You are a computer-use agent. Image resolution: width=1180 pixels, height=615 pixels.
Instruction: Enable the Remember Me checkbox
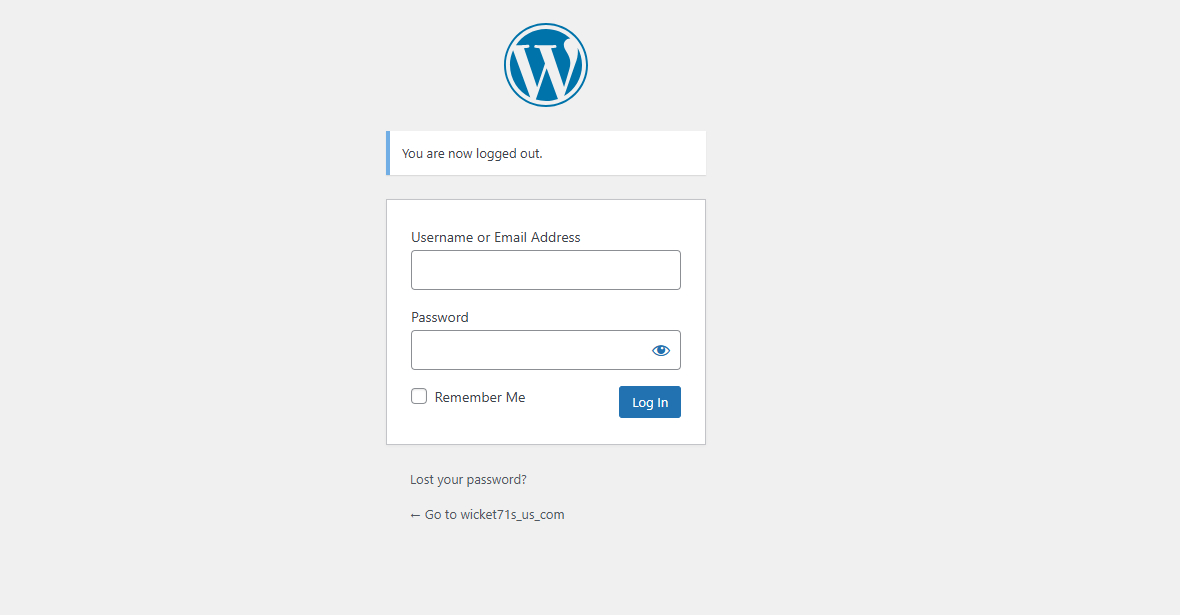[x=419, y=396]
